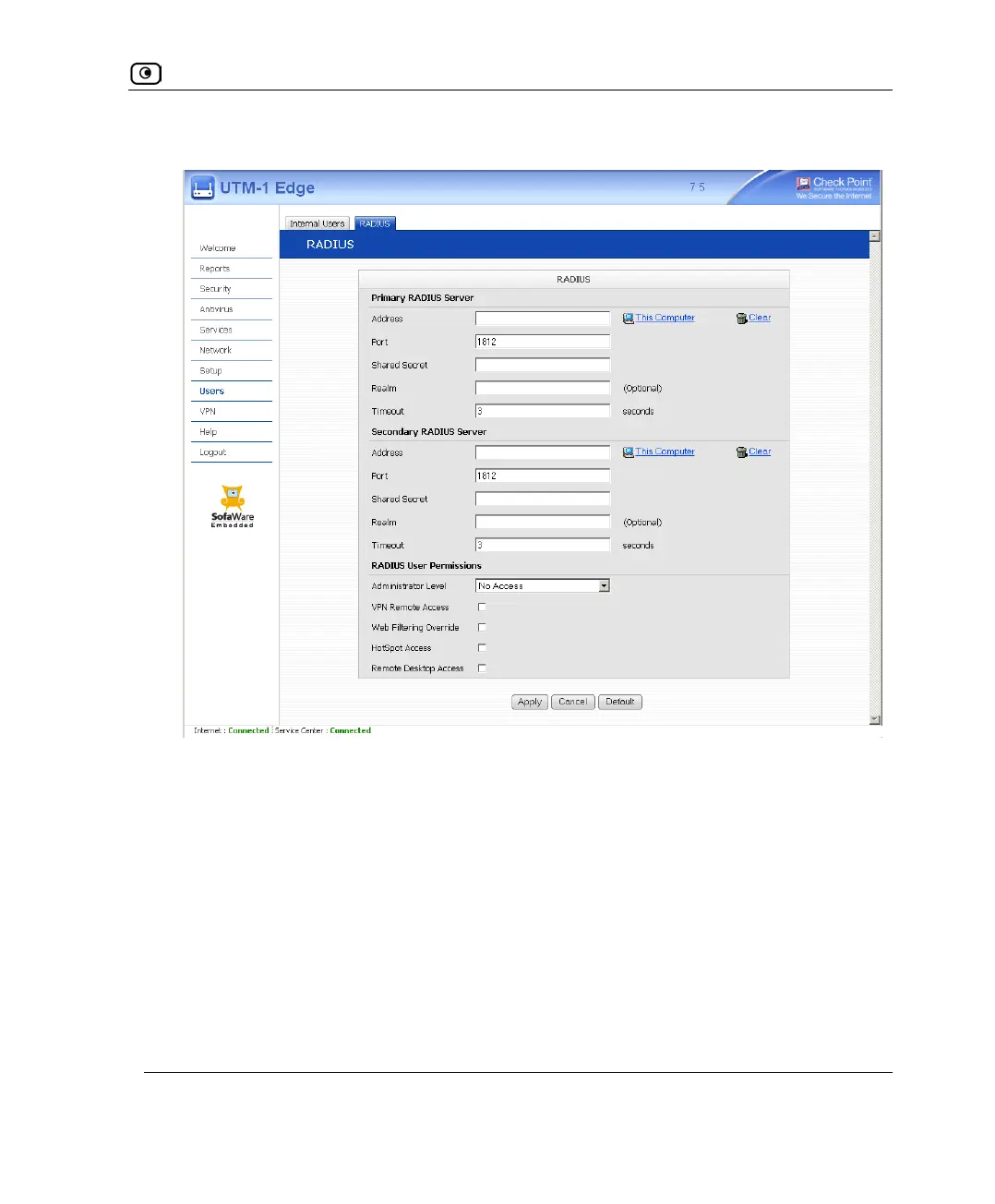Click the Default button
Screen dimensions: 995x1204
pos(620,702)
